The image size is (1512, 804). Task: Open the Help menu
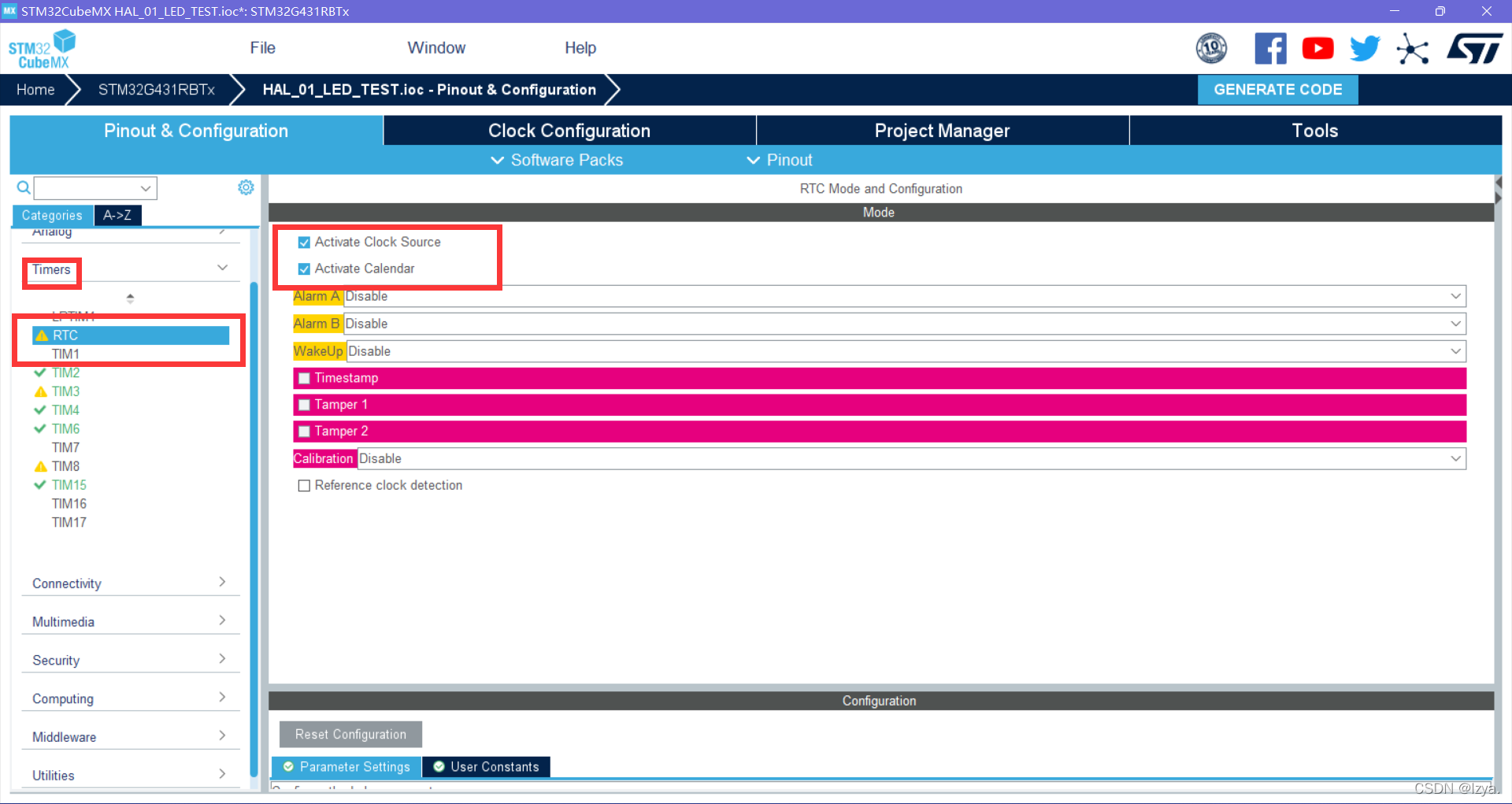(580, 48)
